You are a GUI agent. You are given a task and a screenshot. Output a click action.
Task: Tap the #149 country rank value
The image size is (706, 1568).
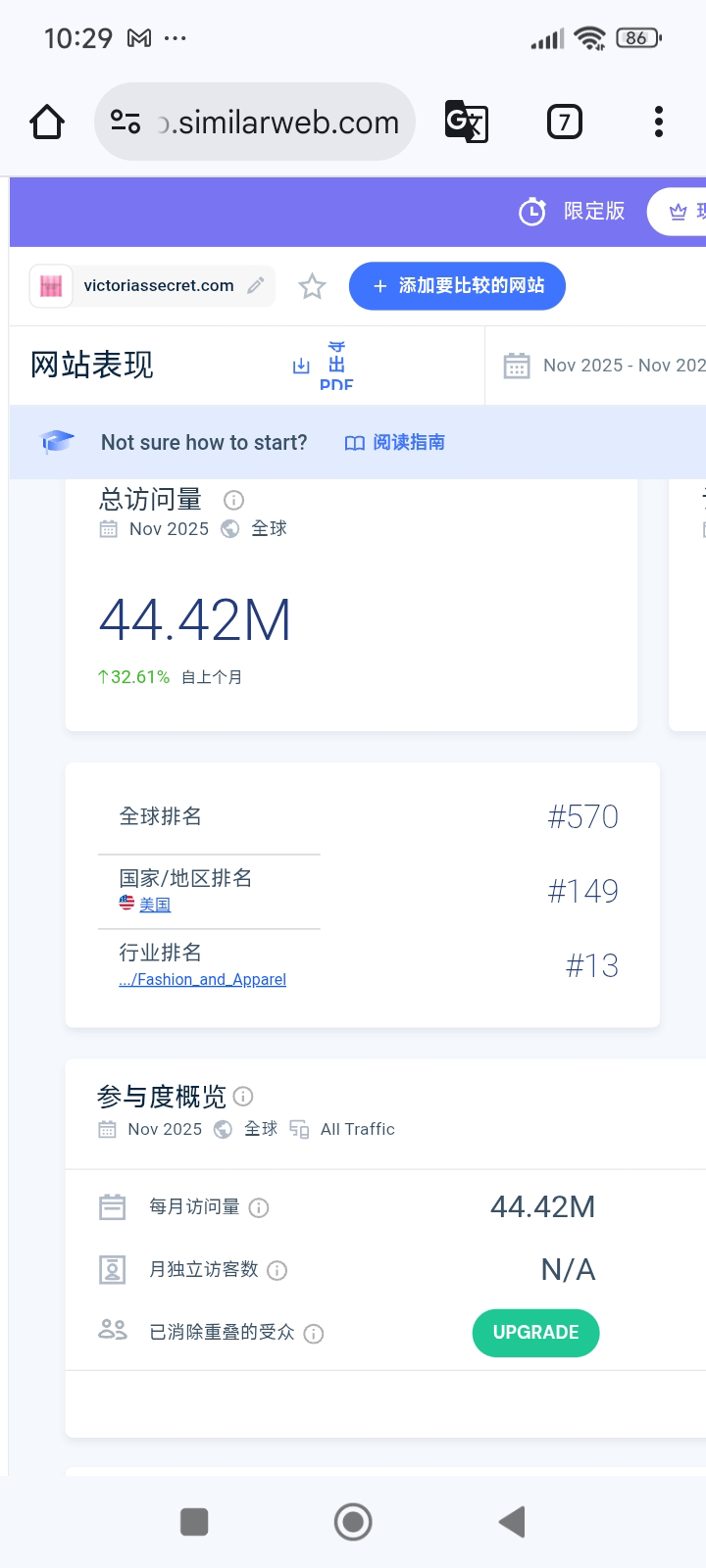(583, 892)
